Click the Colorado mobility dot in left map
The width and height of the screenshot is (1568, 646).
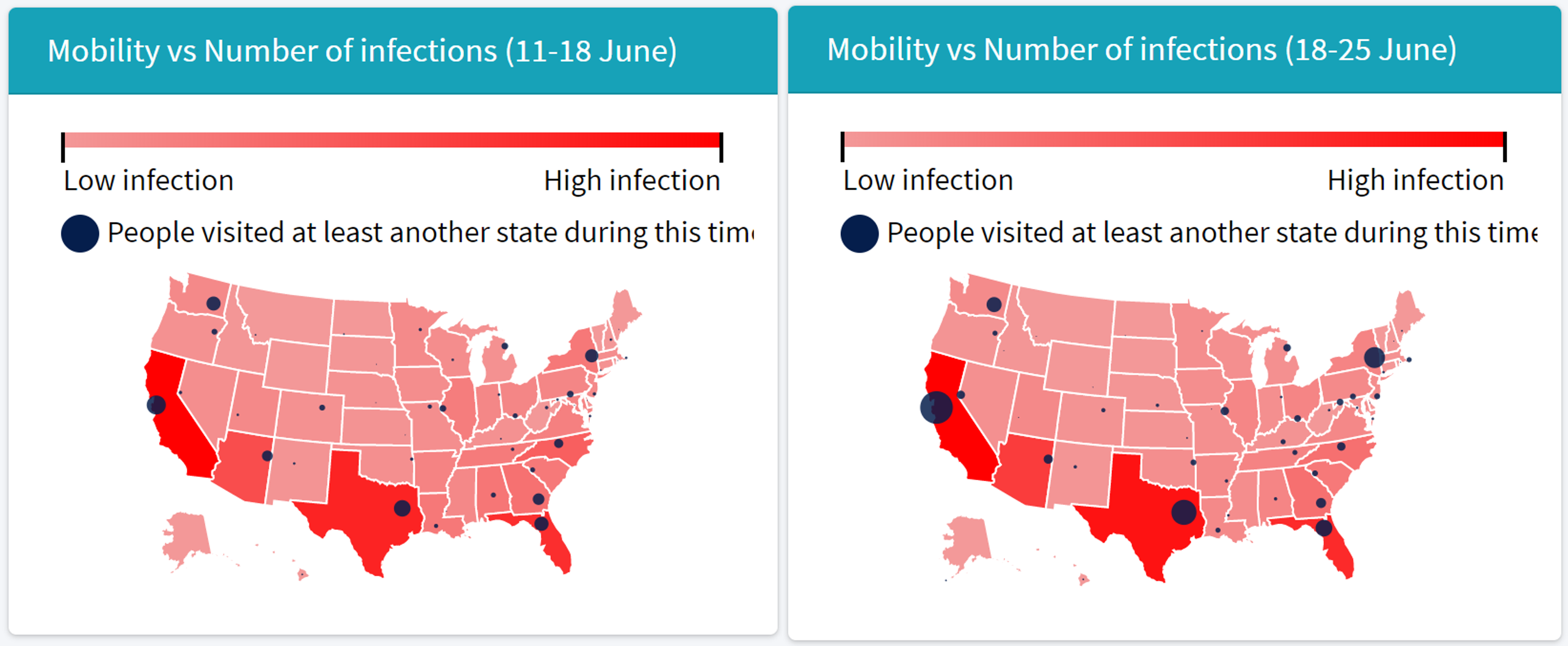322,407
